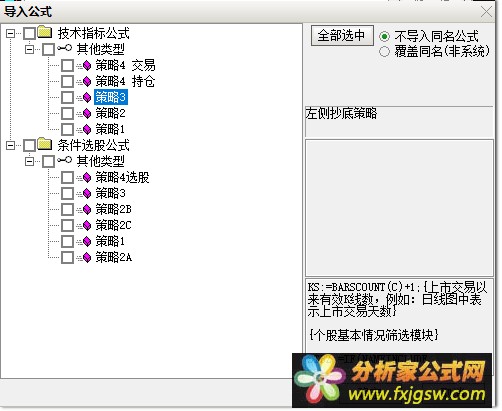Click the folder icon beside 条件选股公式

44,144
